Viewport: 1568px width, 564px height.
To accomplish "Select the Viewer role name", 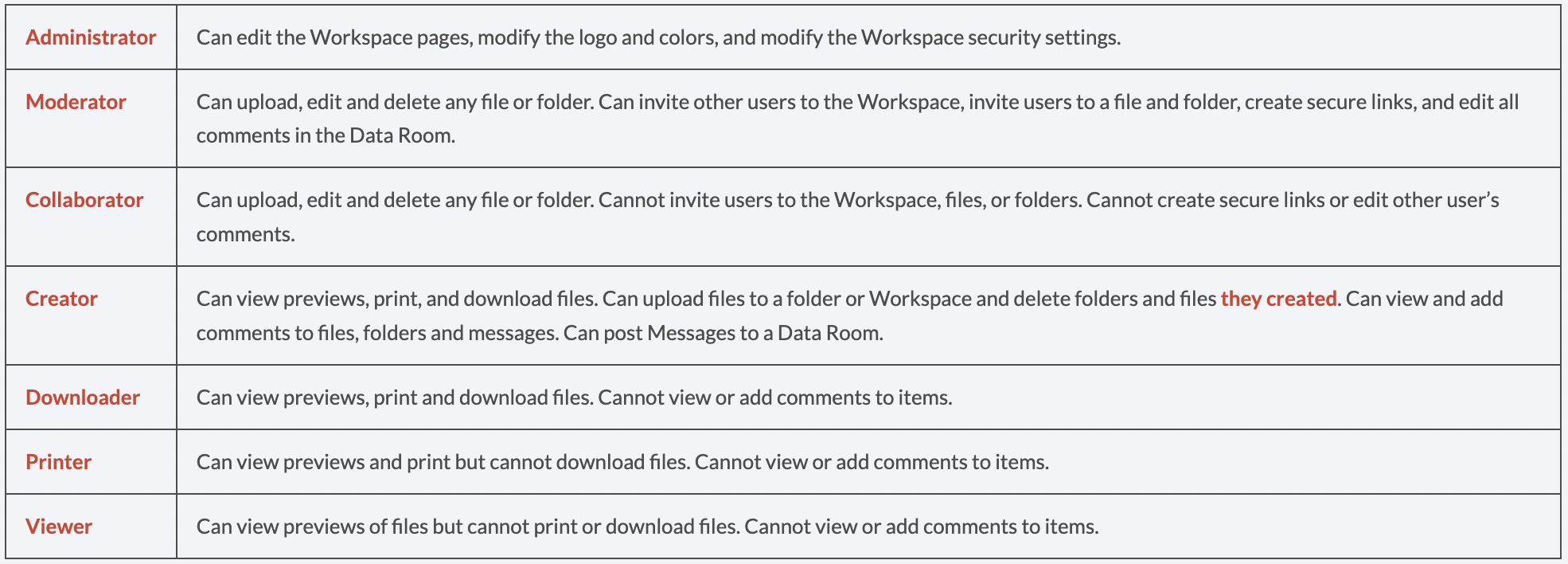I will (x=59, y=527).
